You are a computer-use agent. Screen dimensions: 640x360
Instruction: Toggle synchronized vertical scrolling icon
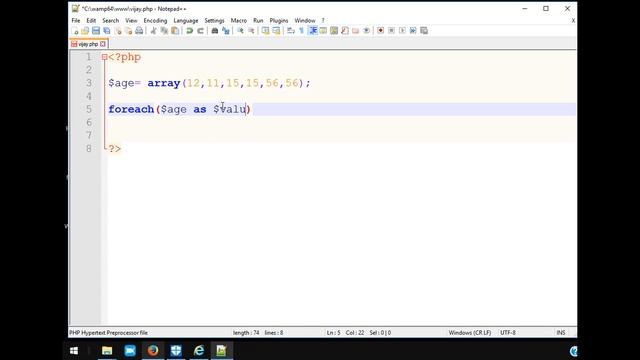pyautogui.click(x=266, y=31)
